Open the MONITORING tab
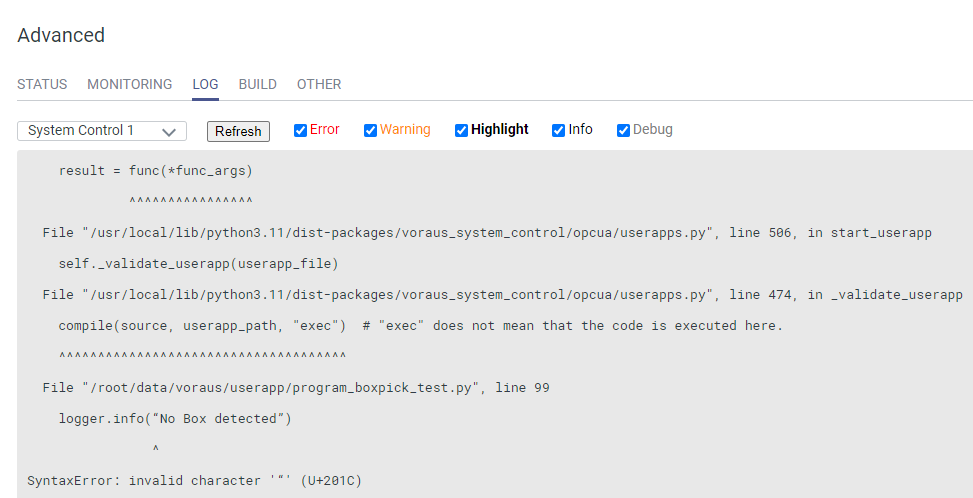 [x=129, y=84]
